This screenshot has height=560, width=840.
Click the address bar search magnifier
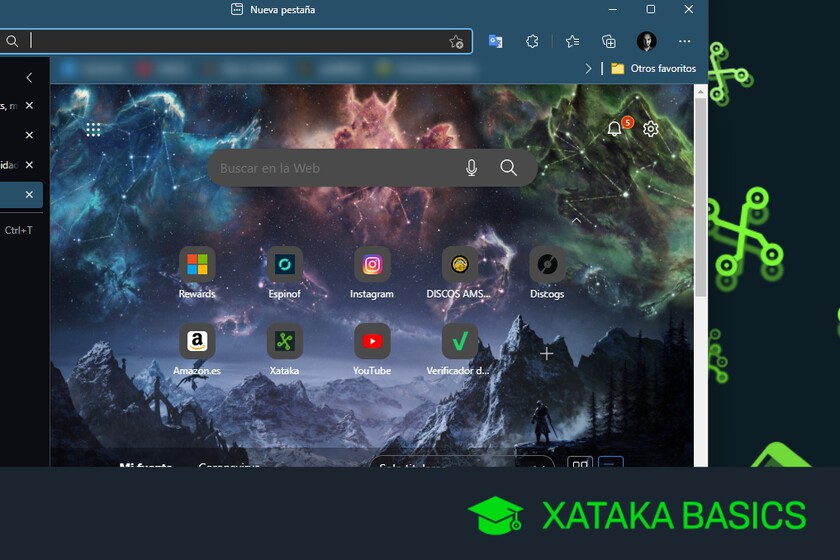[12, 41]
